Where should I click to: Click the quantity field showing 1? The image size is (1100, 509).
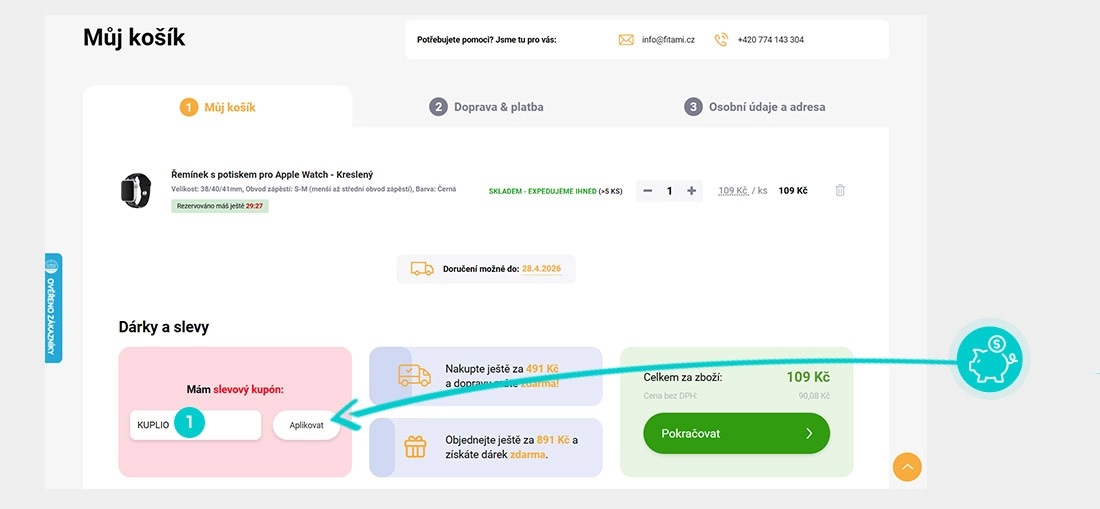pyautogui.click(x=669, y=191)
